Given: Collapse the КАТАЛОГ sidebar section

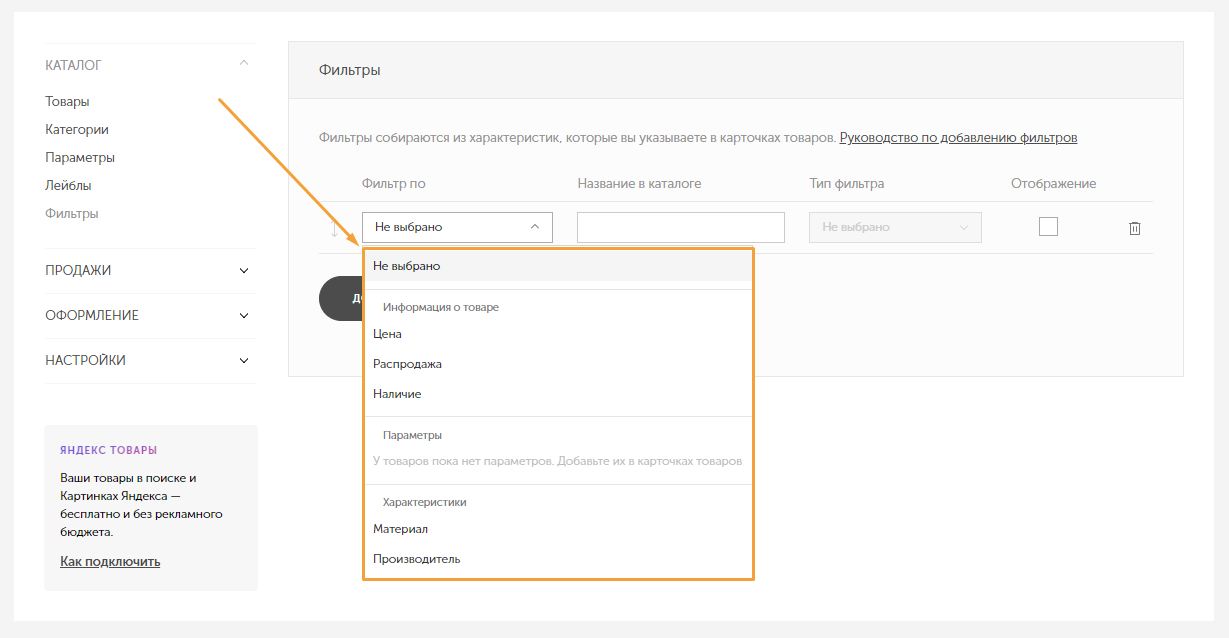Looking at the screenshot, I should [244, 65].
